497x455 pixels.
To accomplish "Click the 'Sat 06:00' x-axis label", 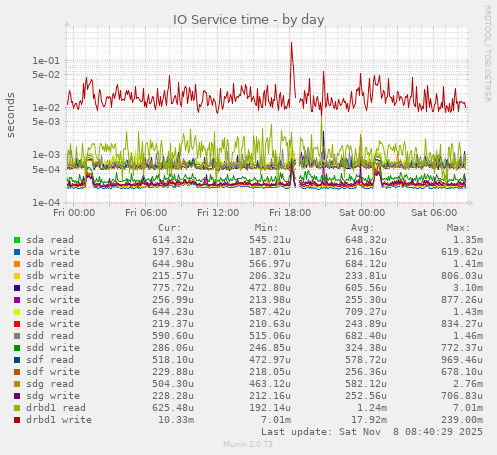I will tap(434, 213).
